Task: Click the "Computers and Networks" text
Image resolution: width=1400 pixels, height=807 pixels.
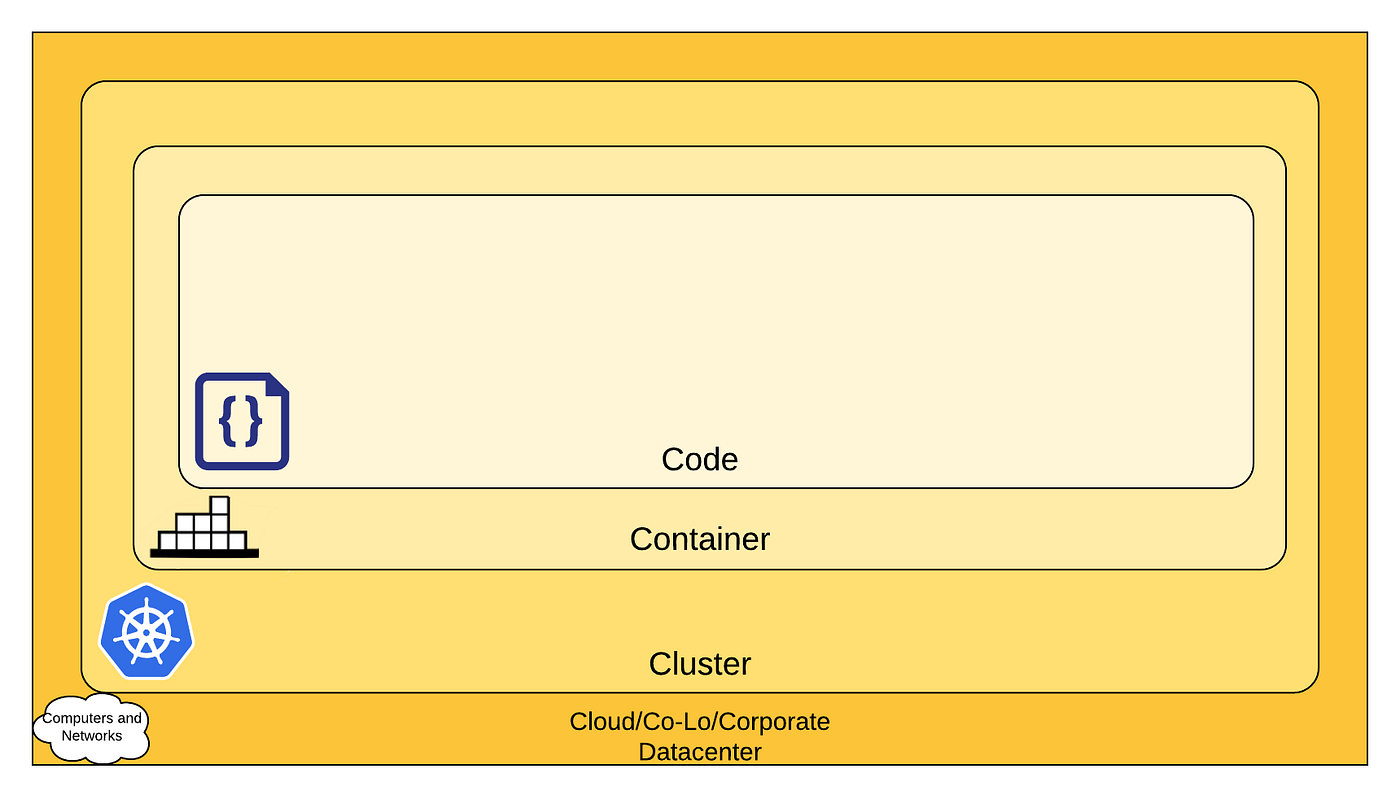Action: [92, 727]
